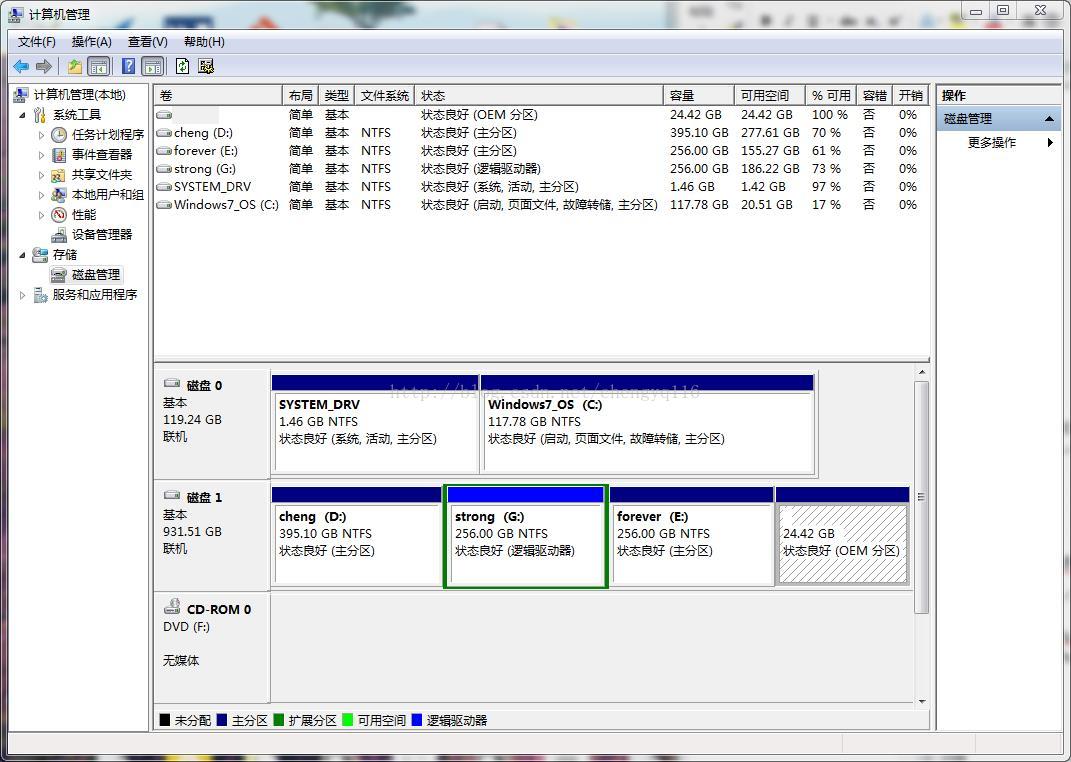
Task: Expand the 共享文件夹 tree node
Action: pos(42,175)
